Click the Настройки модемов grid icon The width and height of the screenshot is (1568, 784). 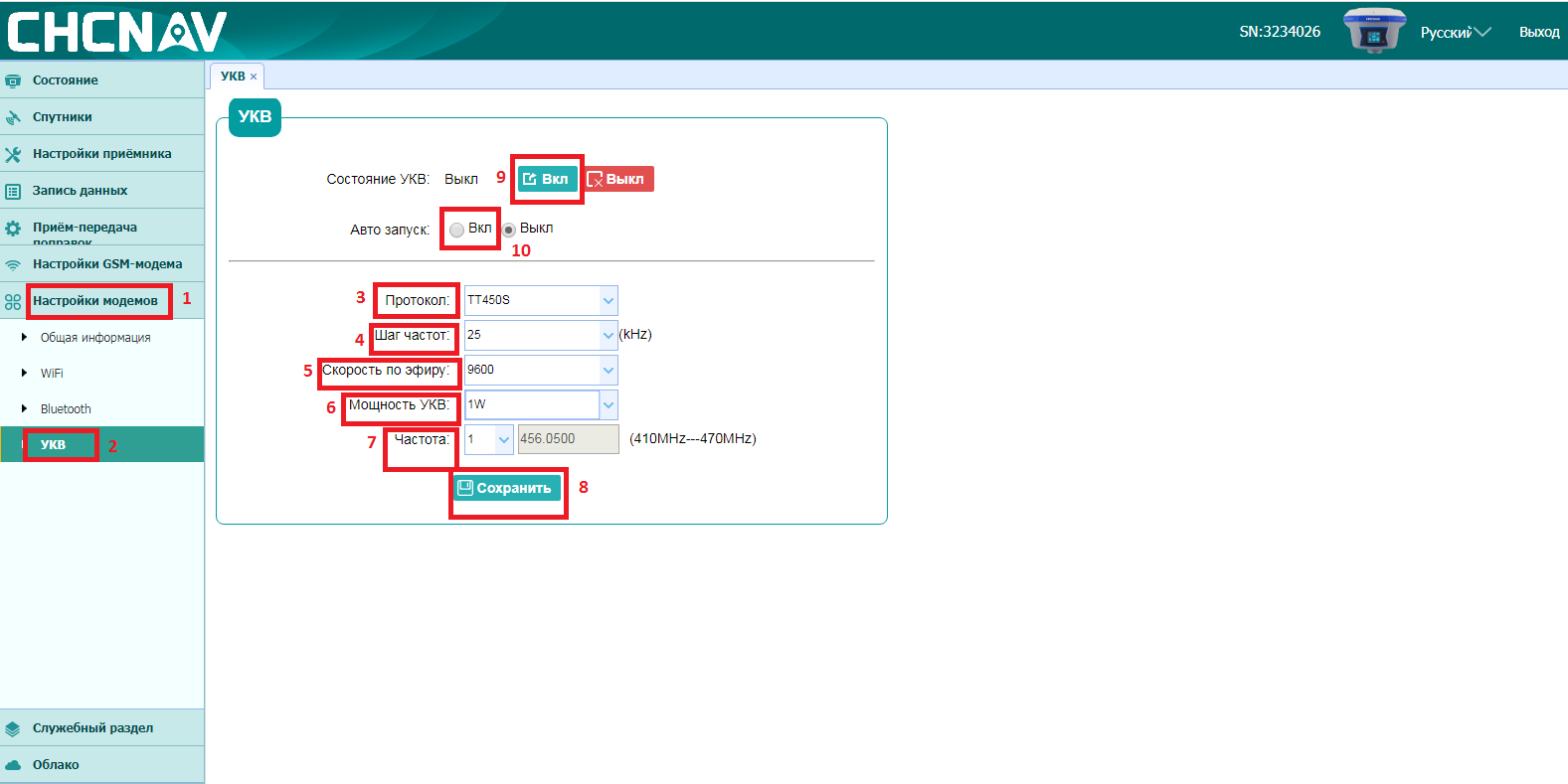pos(13,301)
